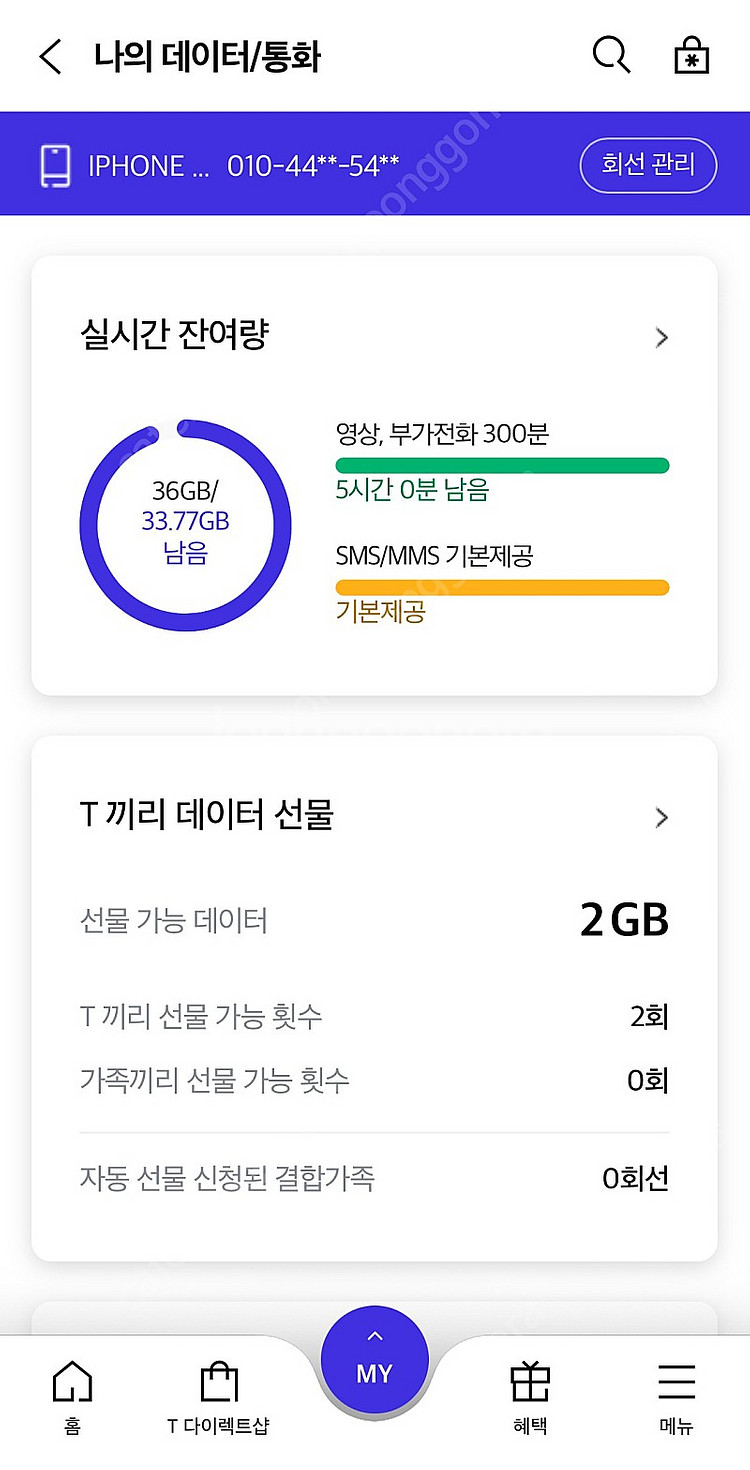Expand the T 끼리 데이터 선물 chevron
The height and width of the screenshot is (1470, 750).
pyautogui.click(x=661, y=818)
